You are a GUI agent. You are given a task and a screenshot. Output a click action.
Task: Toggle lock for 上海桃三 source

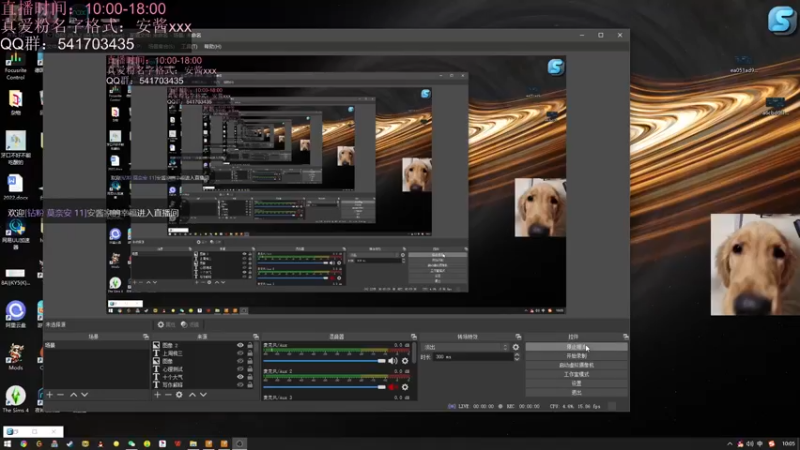click(250, 354)
